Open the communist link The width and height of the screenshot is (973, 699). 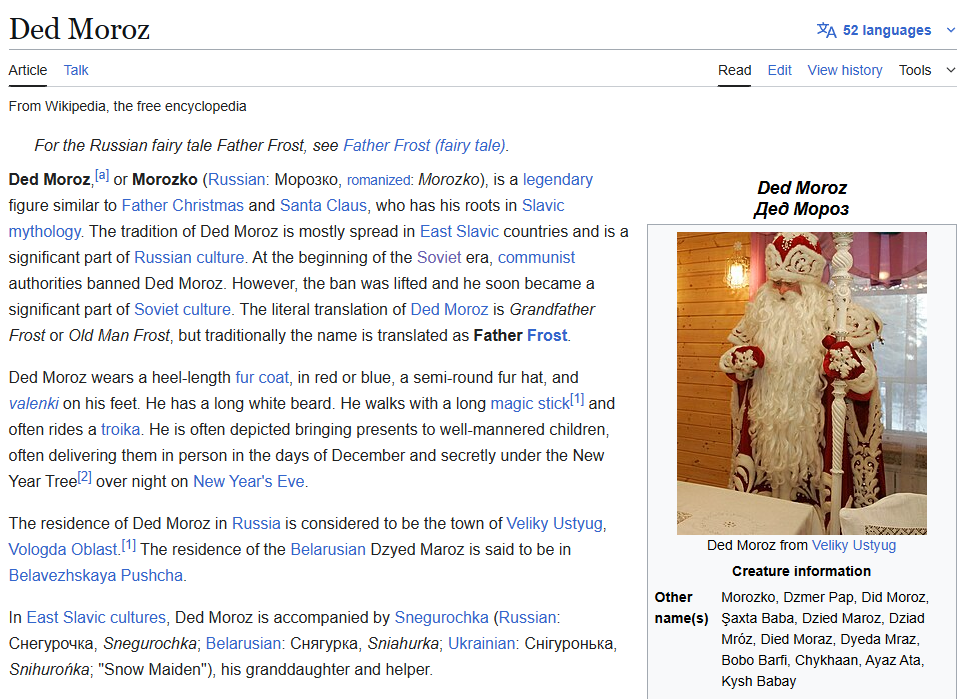(536, 258)
